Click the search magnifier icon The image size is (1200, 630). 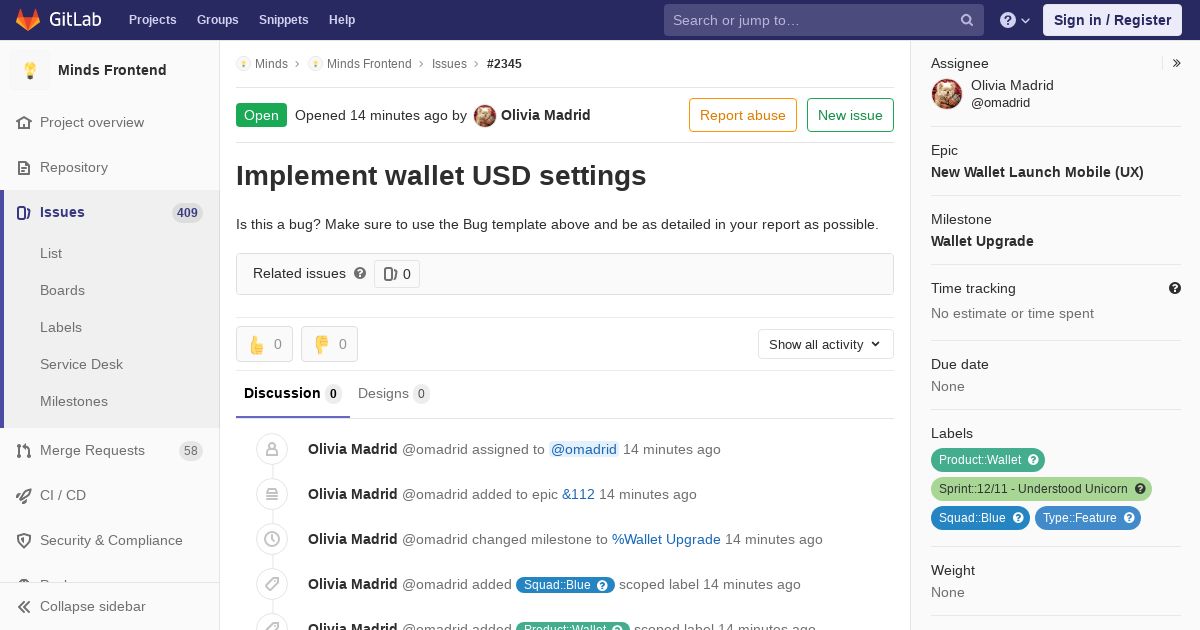point(967,20)
